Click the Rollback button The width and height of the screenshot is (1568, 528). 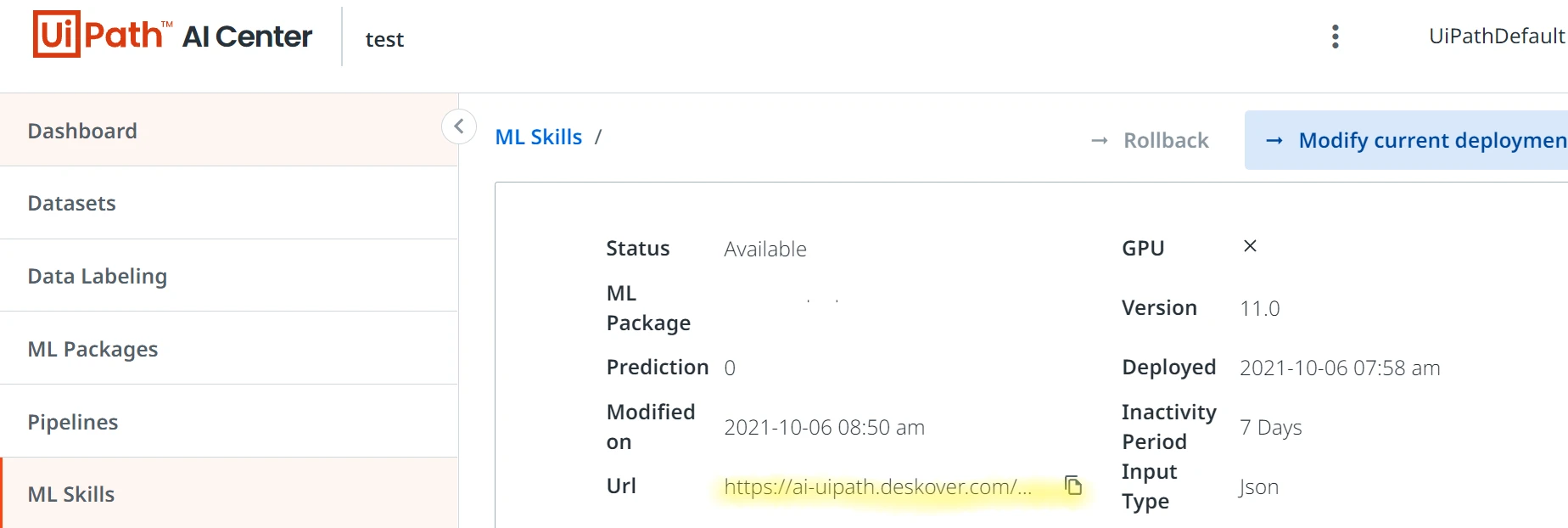point(1150,140)
